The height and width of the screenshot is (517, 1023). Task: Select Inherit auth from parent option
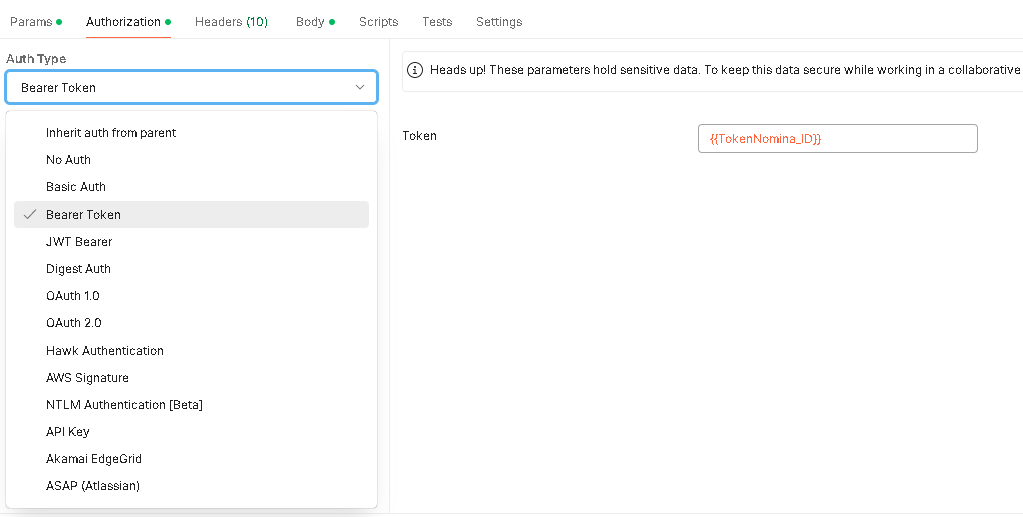(191, 133)
